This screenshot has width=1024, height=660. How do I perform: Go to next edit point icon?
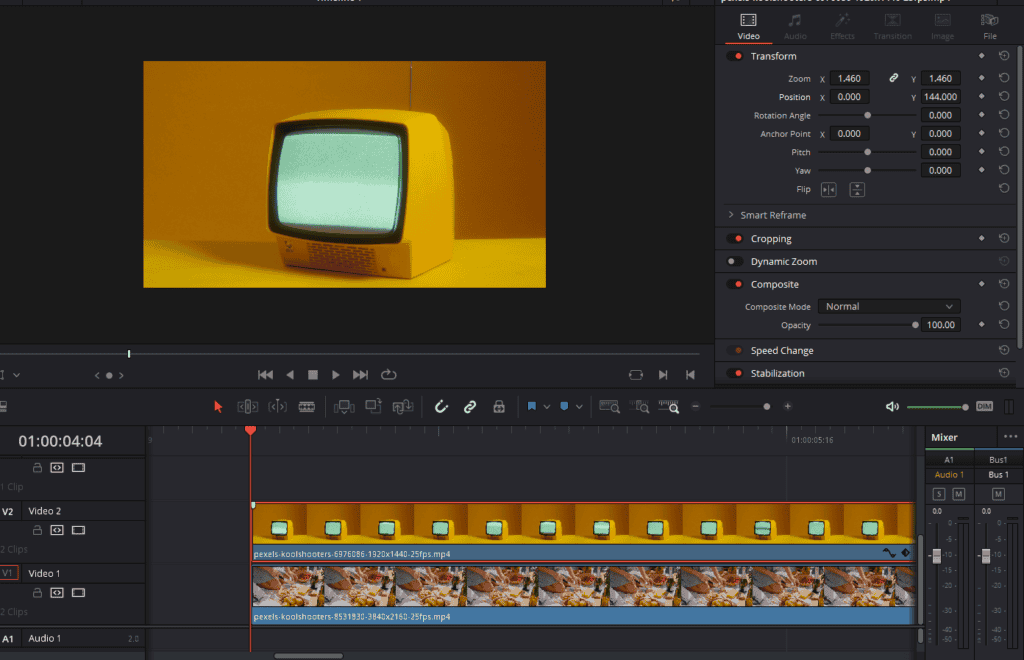click(x=663, y=375)
